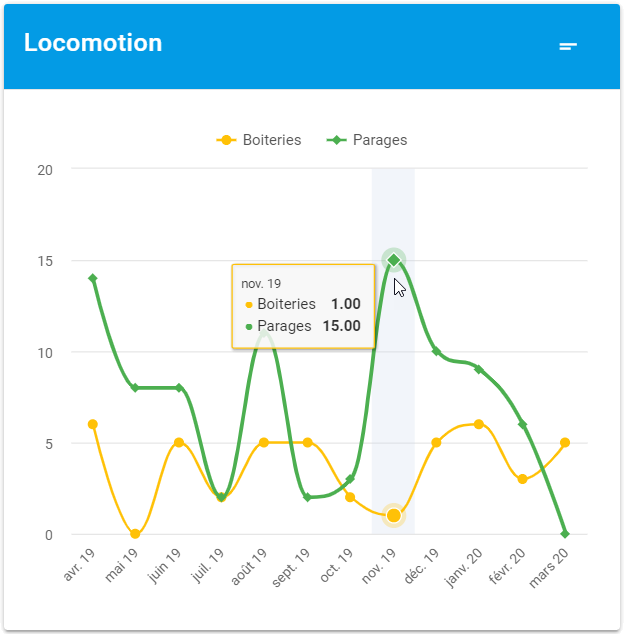Select highlighted Parages diamond for nov. 19

(393, 260)
